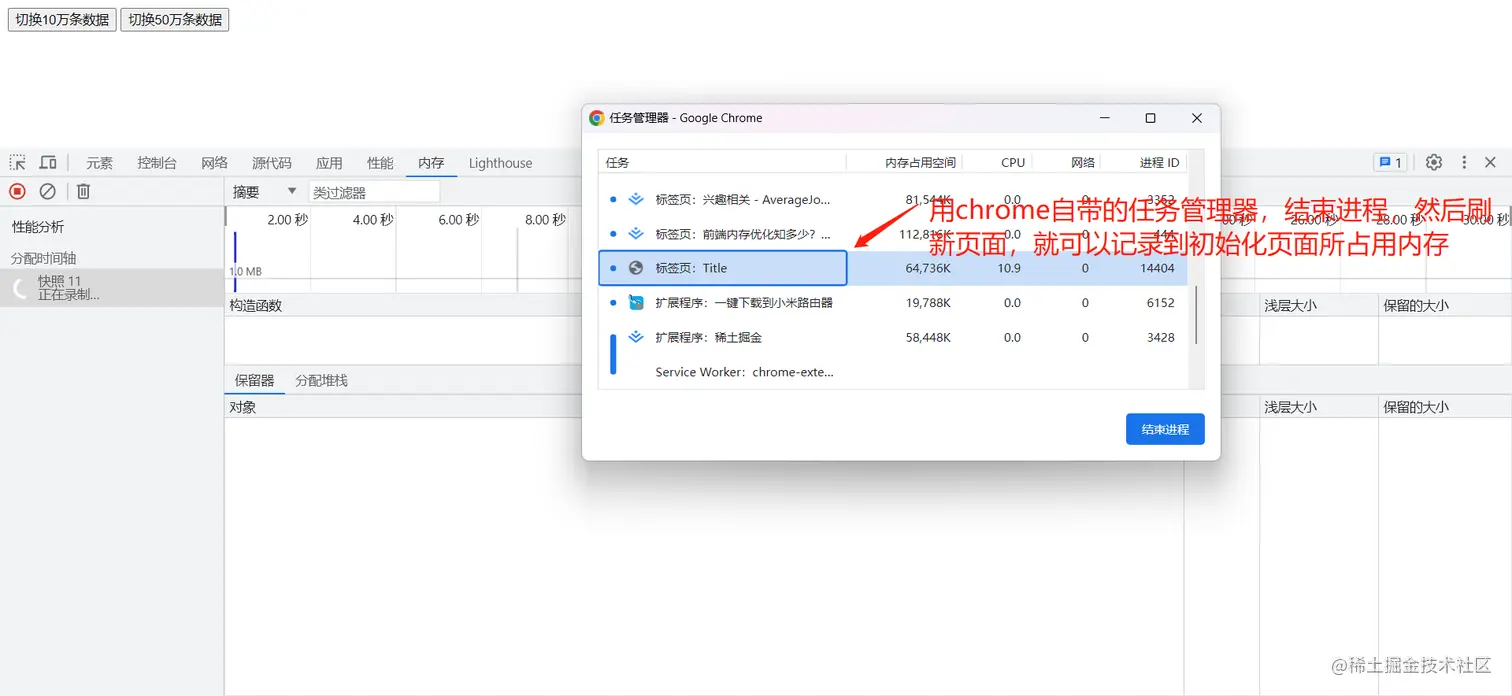
Task: Click the 切换10万条数据 button
Action: pyautogui.click(x=62, y=19)
